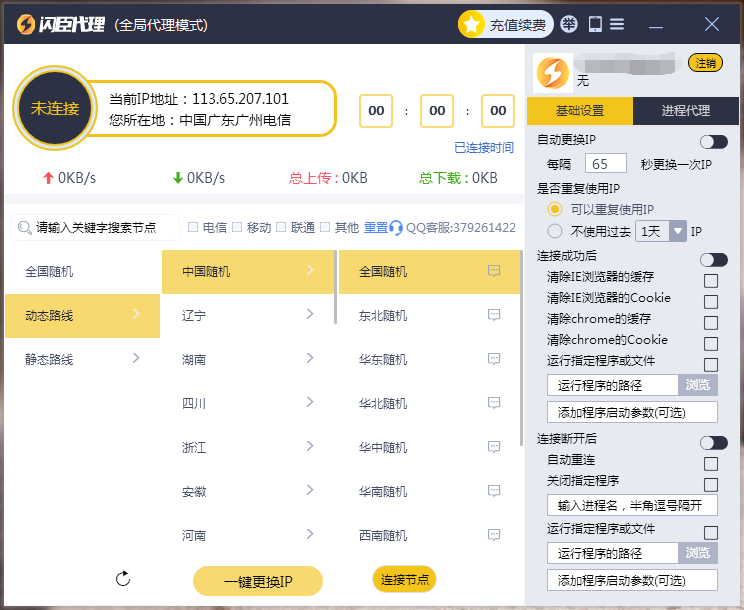Click 输入进程名 process name field
744x610 pixels.
632,505
